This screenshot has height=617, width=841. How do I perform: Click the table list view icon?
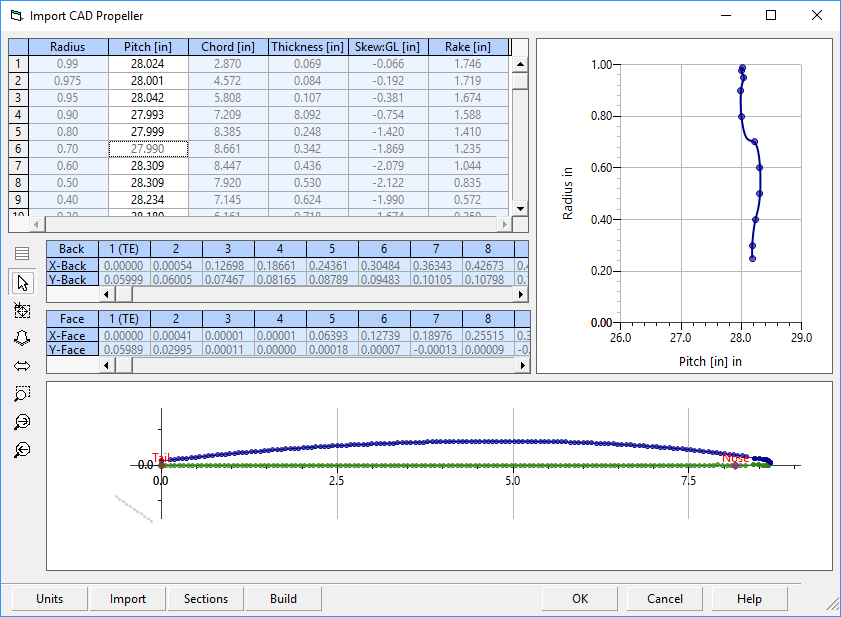click(x=22, y=253)
